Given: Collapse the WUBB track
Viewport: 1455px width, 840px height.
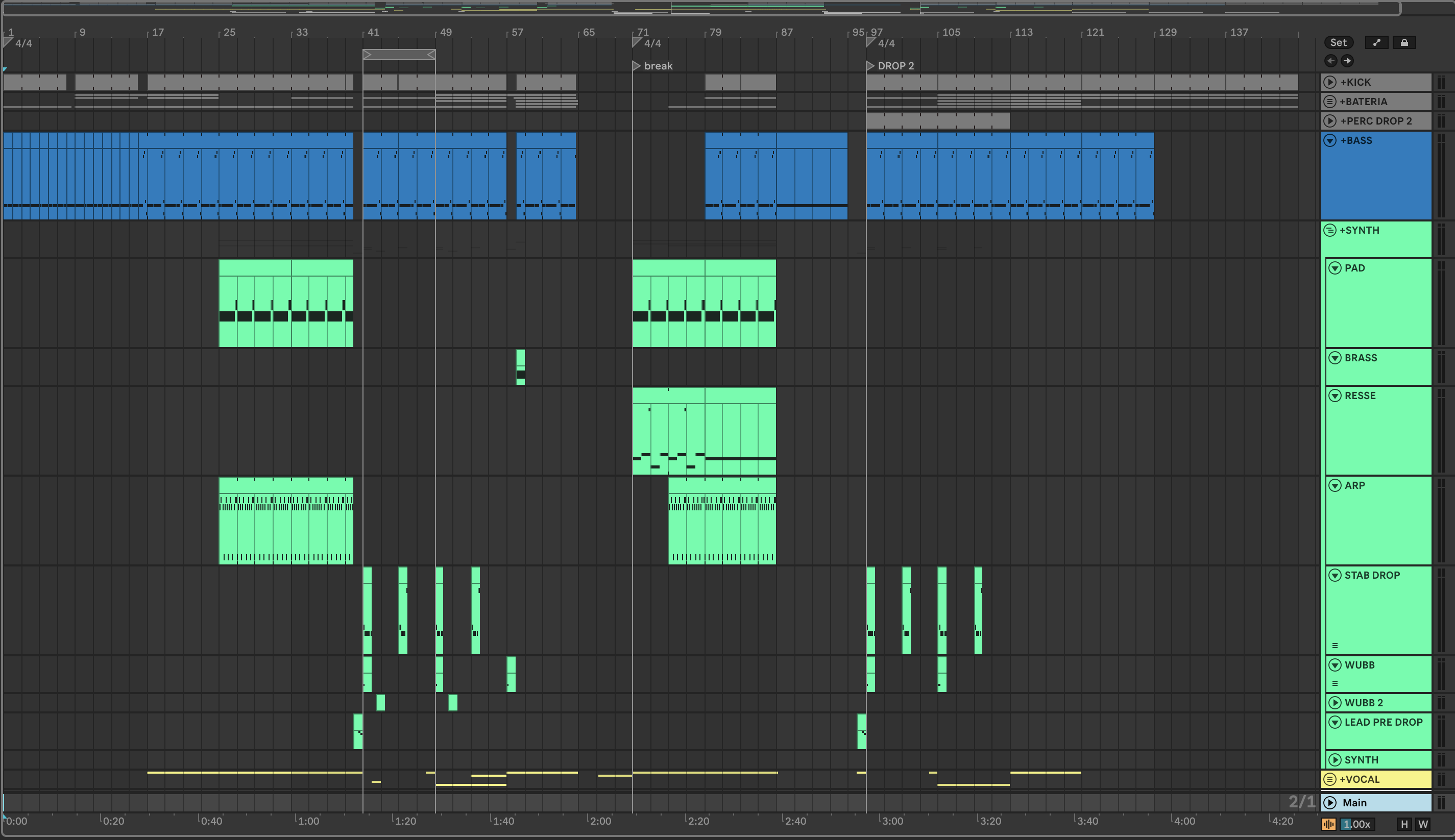Looking at the screenshot, I should click(x=1335, y=665).
